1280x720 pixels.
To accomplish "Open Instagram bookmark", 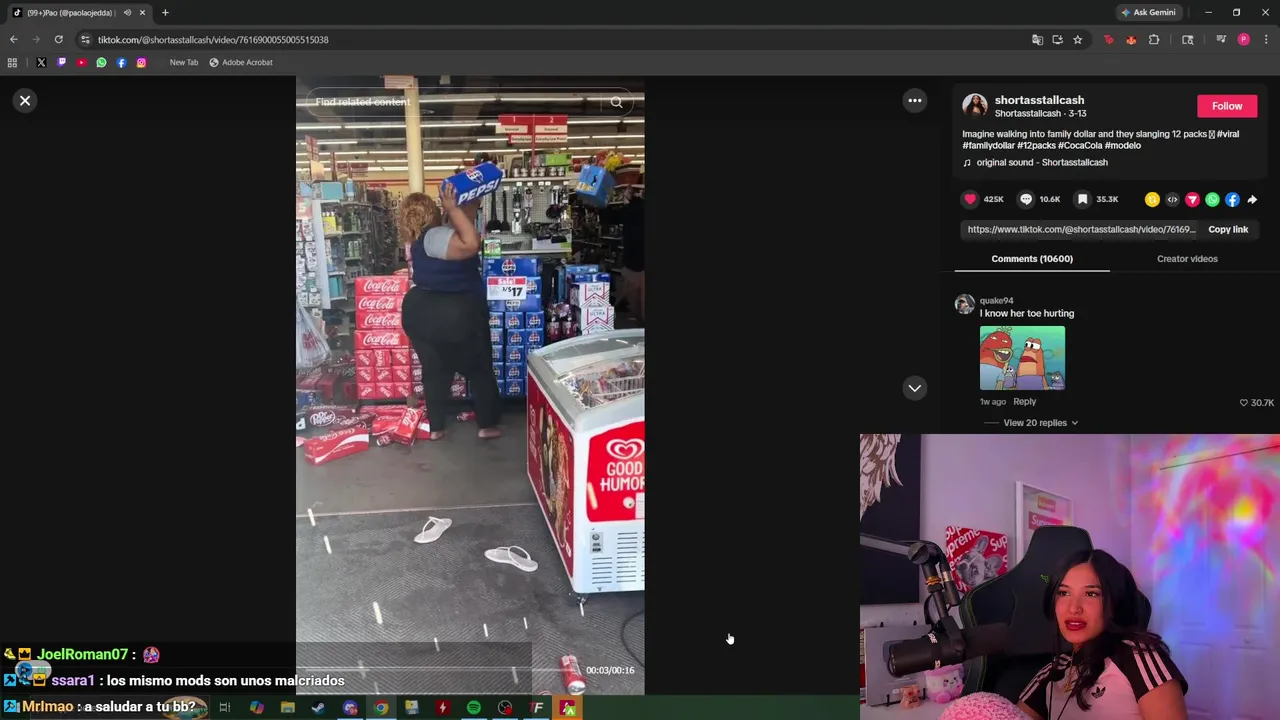I will click(x=141, y=62).
